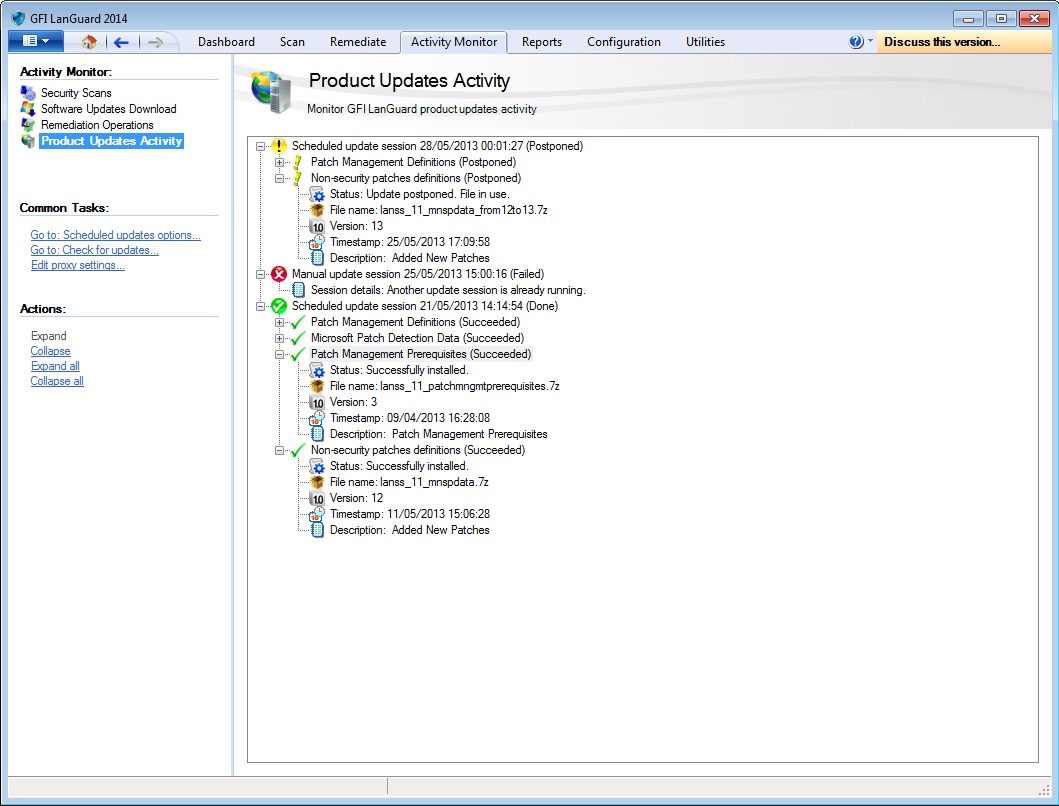Open Software Updates Download activity
The width and height of the screenshot is (1059, 806).
click(109, 109)
